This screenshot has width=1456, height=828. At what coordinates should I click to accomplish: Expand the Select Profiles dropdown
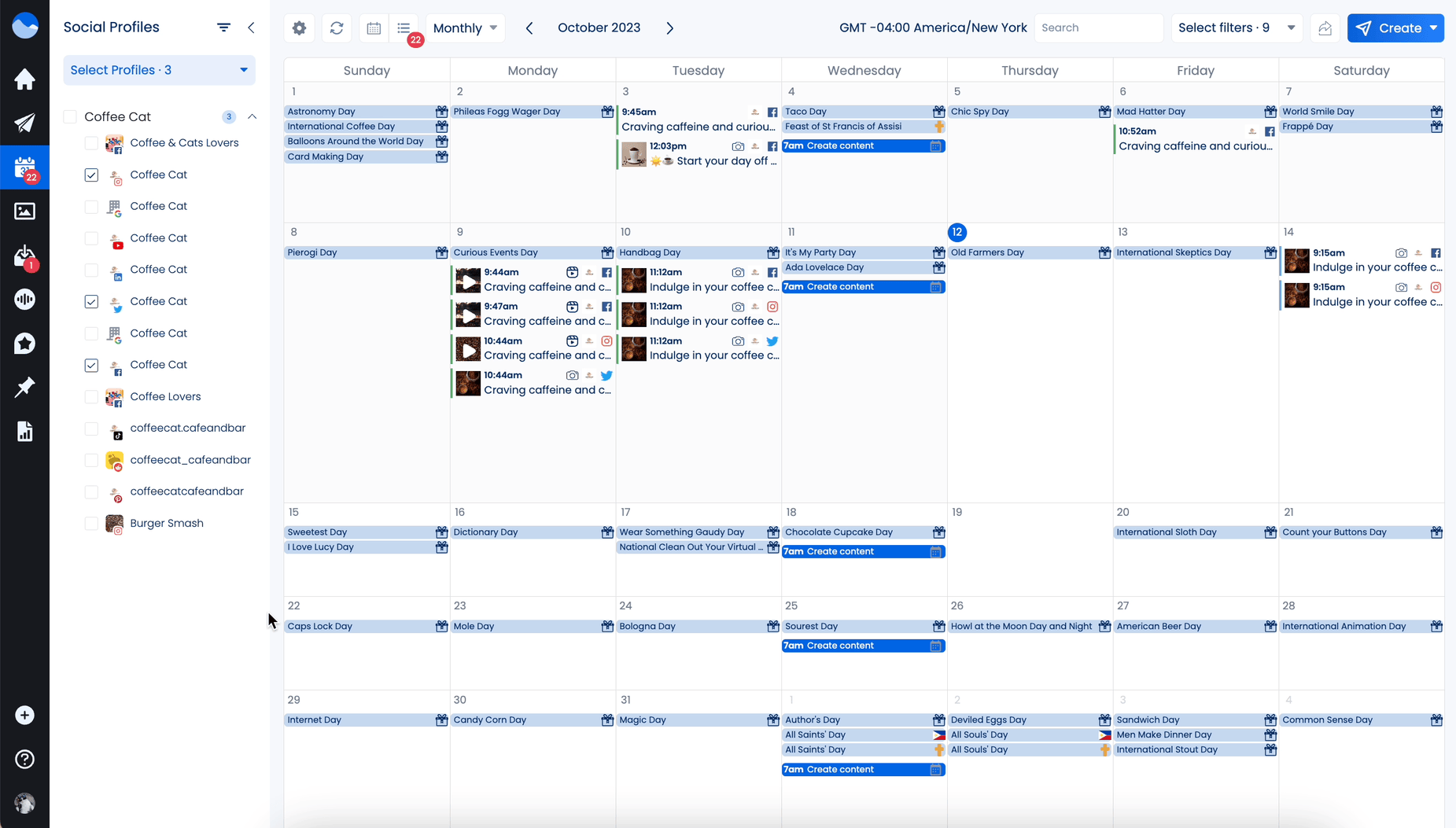coord(159,70)
